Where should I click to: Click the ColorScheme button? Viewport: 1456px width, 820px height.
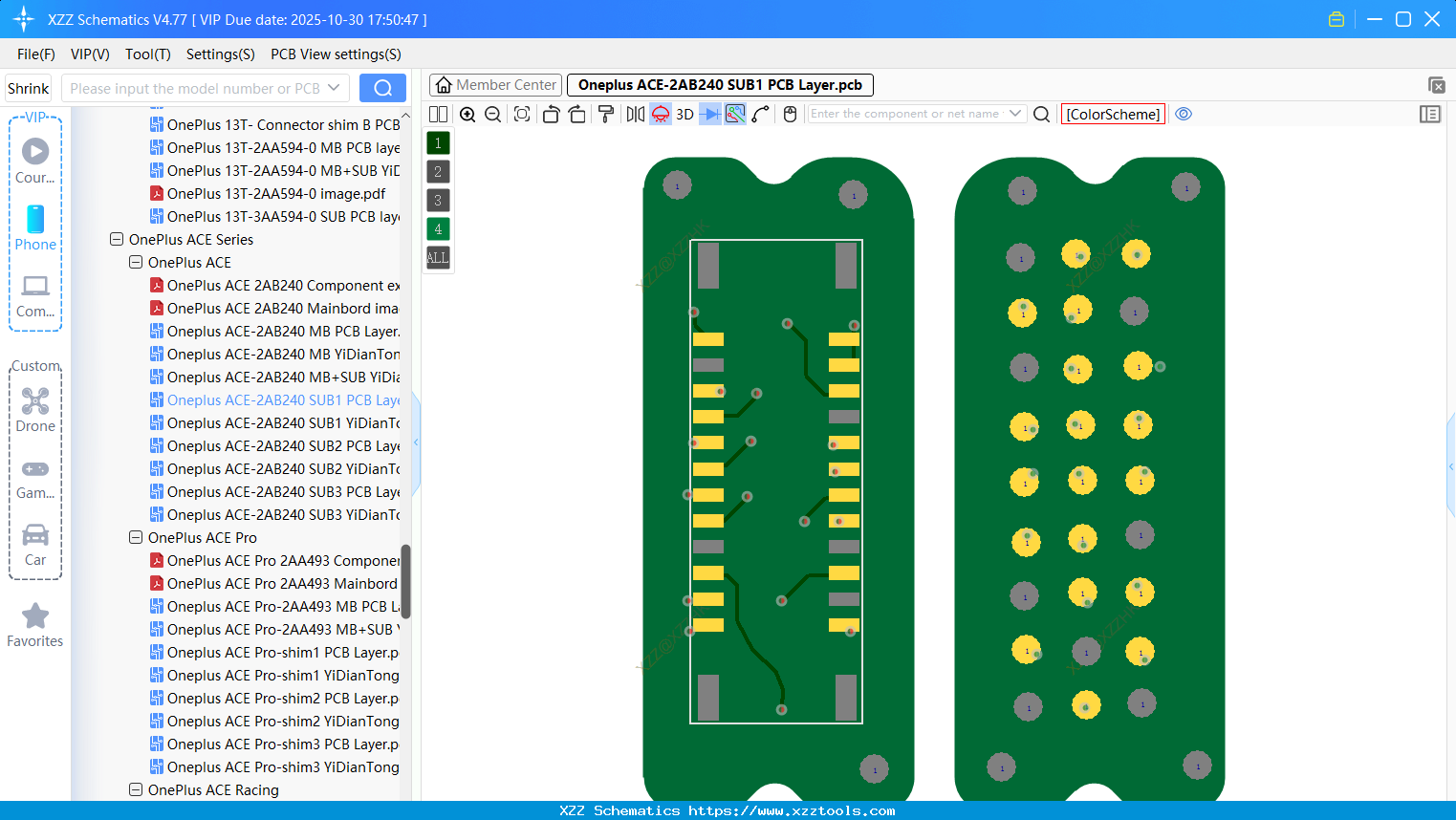tap(1112, 114)
